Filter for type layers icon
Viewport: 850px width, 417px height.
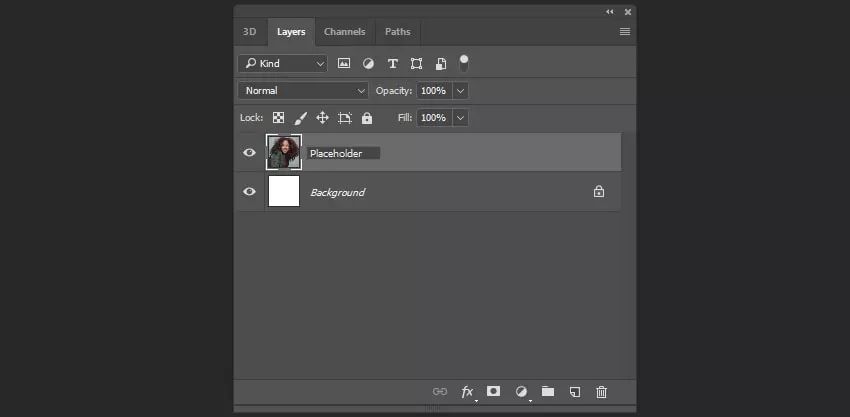(x=392, y=63)
